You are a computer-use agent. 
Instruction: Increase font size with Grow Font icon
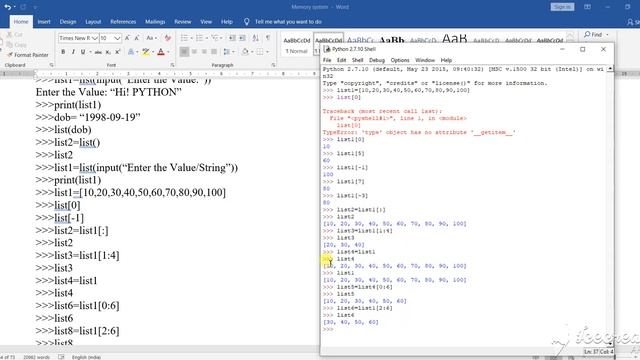point(127,38)
